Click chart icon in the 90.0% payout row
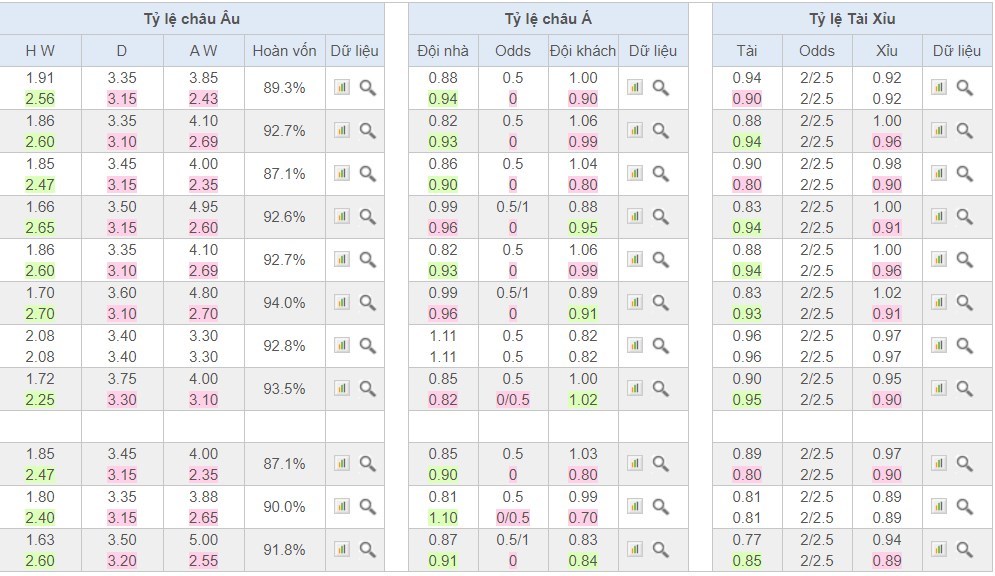The width and height of the screenshot is (995, 576). click(x=342, y=507)
